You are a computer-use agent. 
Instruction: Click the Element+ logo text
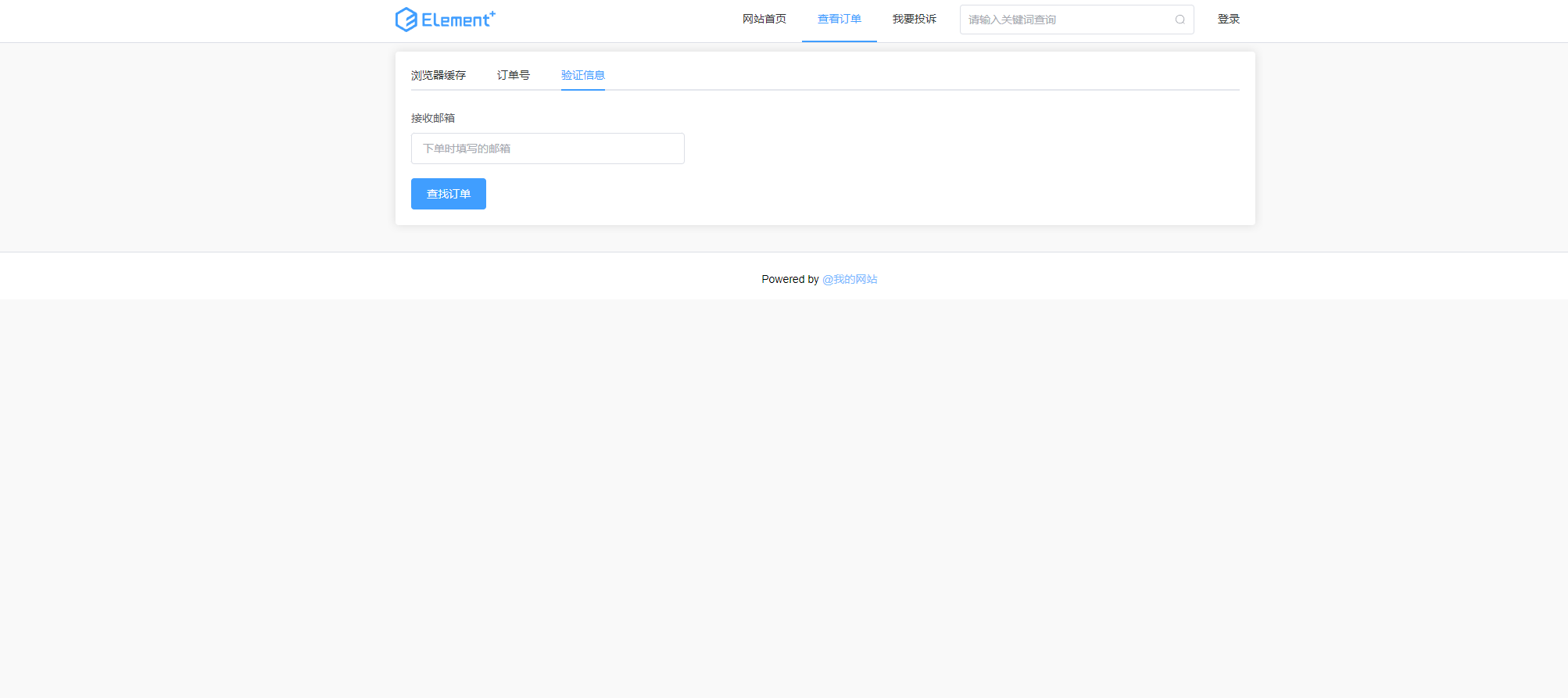(x=455, y=20)
